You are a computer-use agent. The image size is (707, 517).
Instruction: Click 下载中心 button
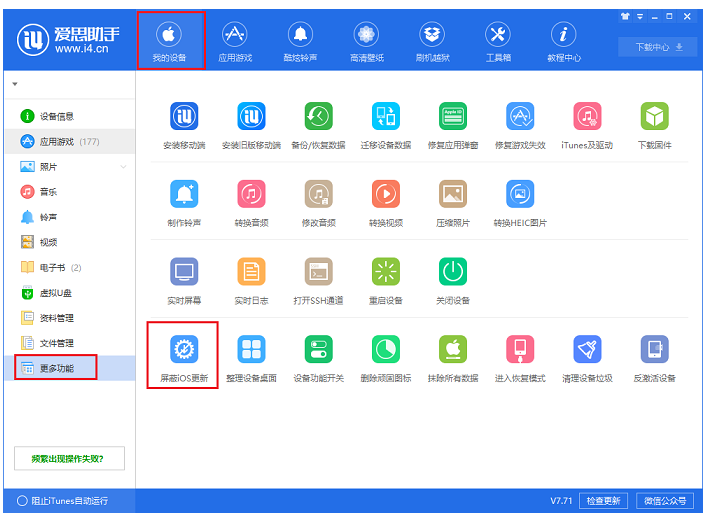(658, 47)
